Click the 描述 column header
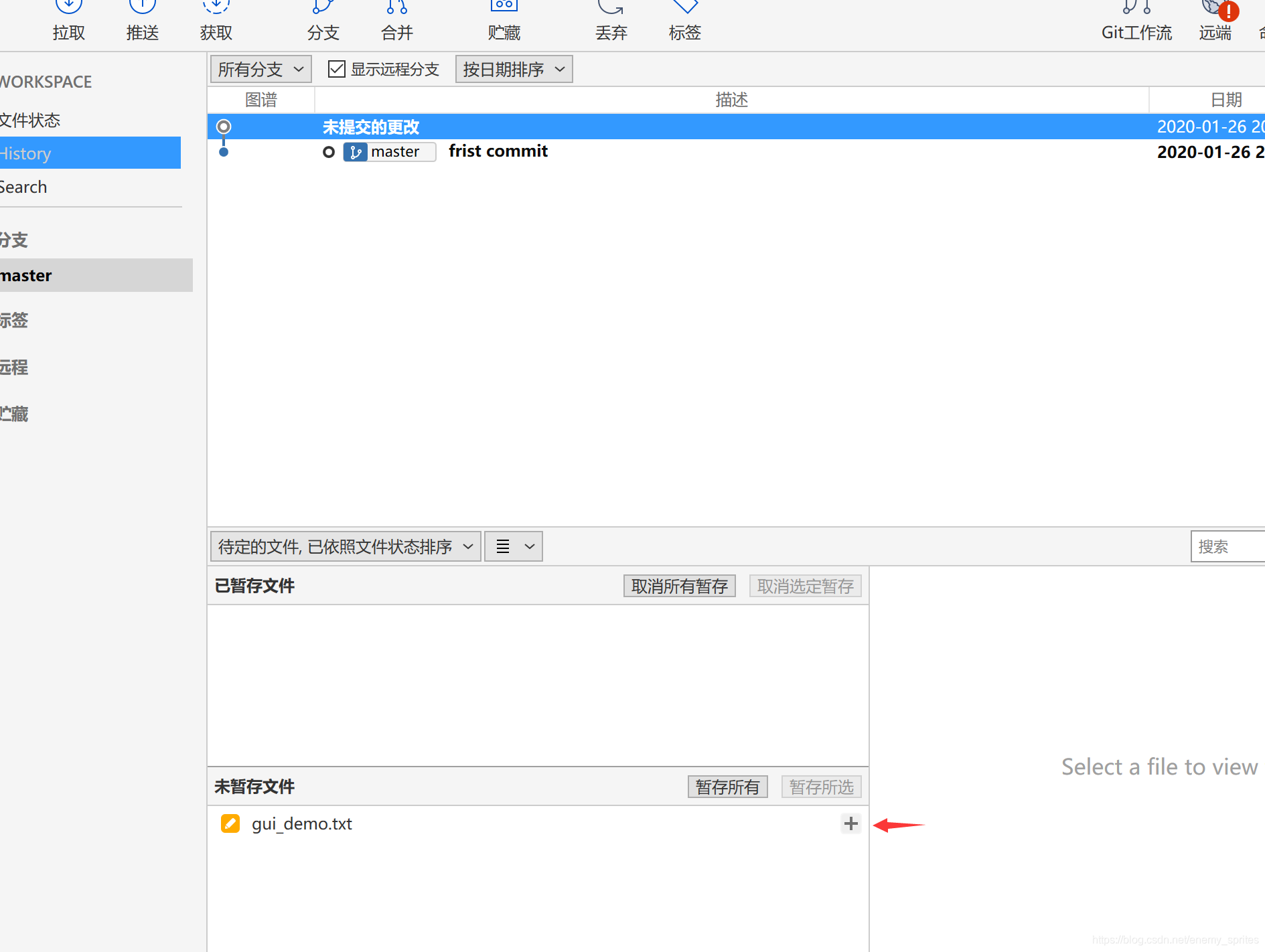The width and height of the screenshot is (1265, 952). pyautogui.click(x=732, y=100)
